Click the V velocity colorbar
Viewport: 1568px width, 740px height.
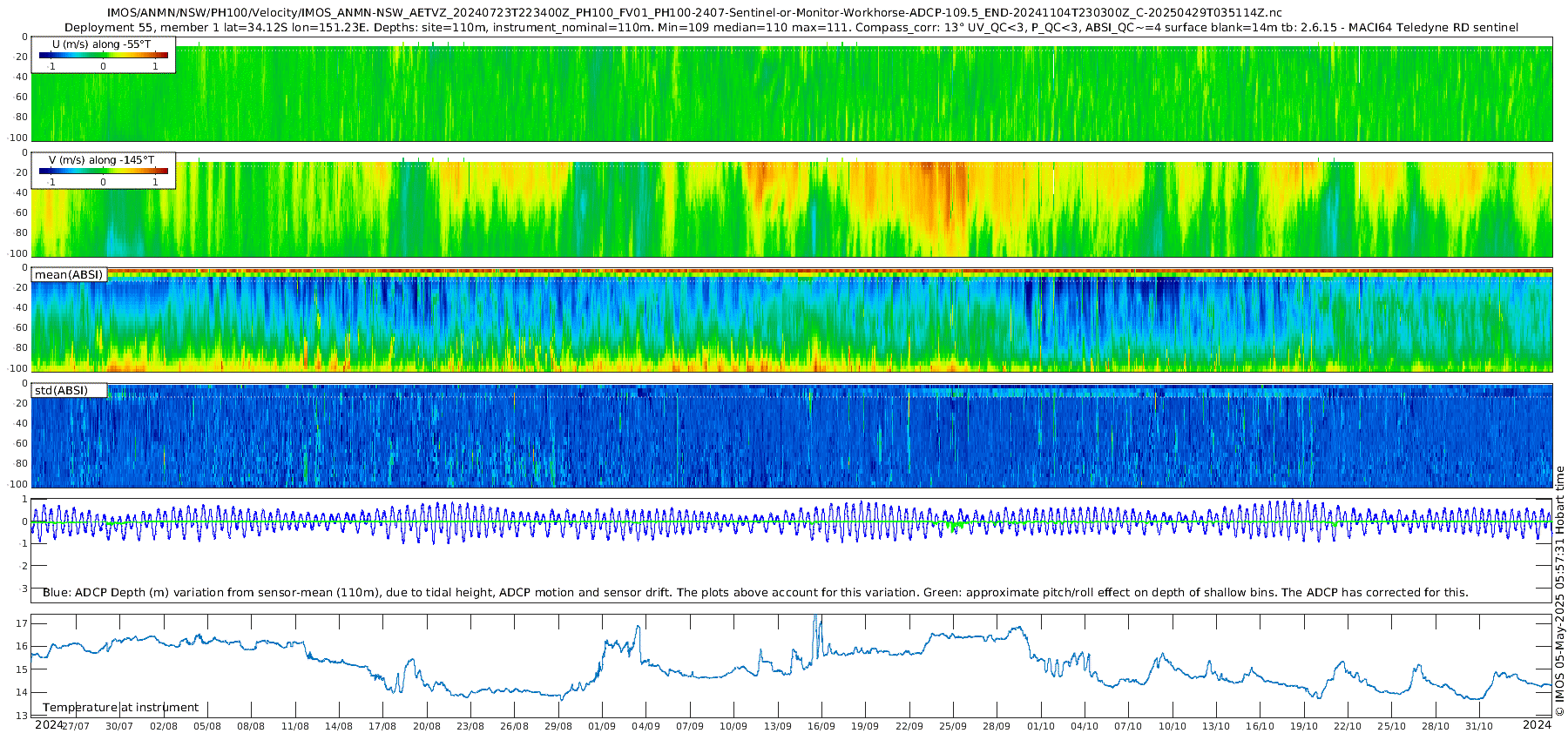coord(103,171)
